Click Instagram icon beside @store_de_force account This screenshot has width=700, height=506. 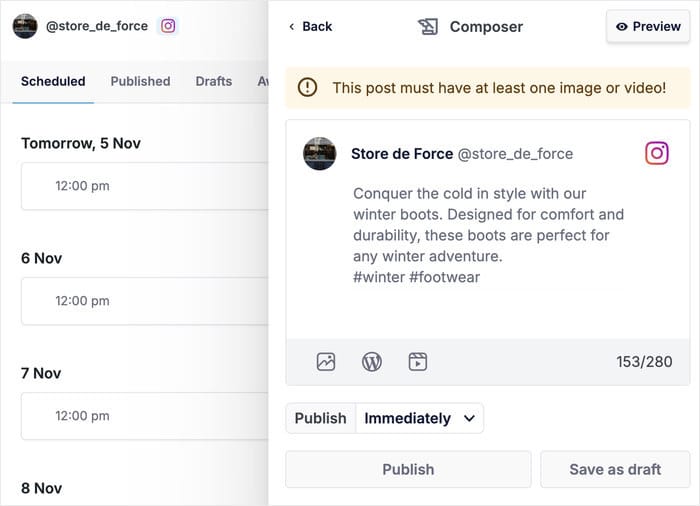[168, 26]
